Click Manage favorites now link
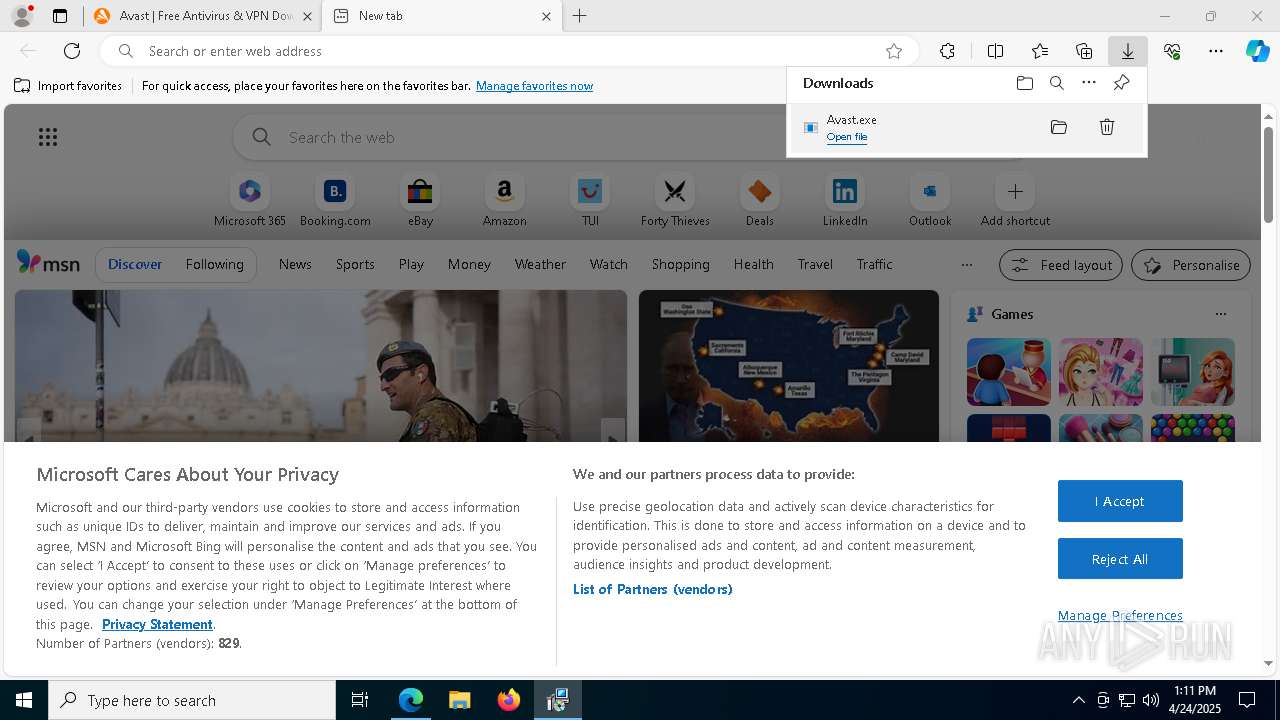 coord(534,86)
